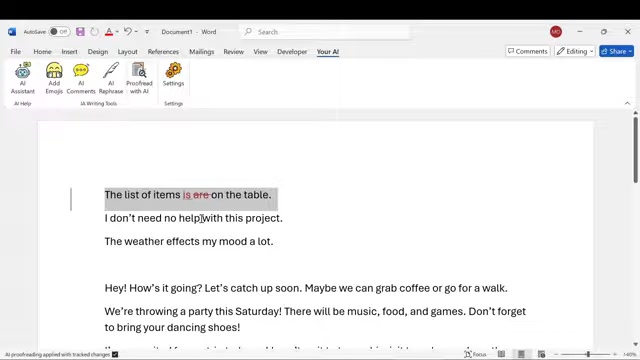Switch to the Home tab
Image resolution: width=640 pixels, height=360 pixels.
[42, 52]
